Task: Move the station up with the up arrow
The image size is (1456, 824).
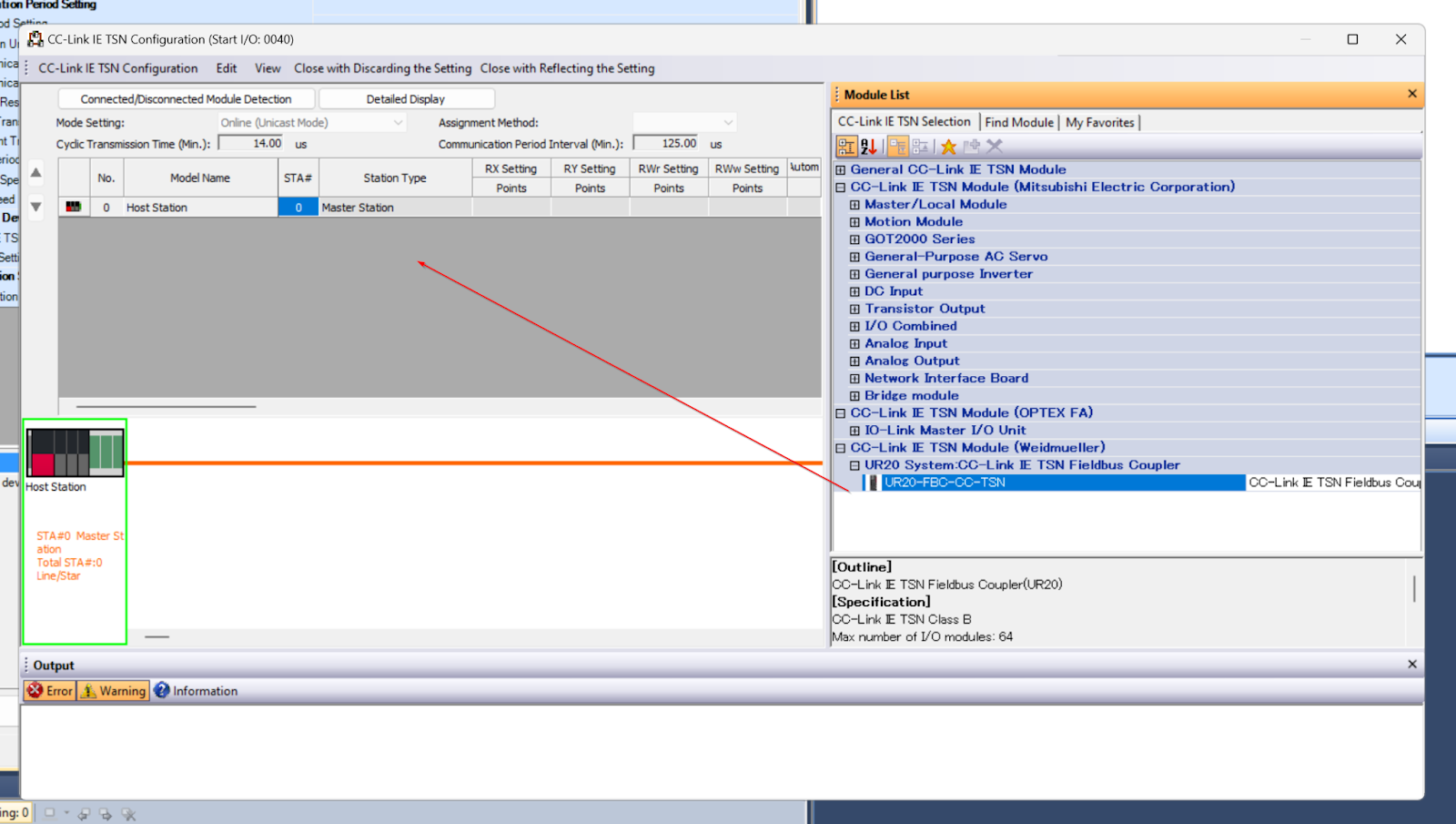Action: (x=36, y=172)
